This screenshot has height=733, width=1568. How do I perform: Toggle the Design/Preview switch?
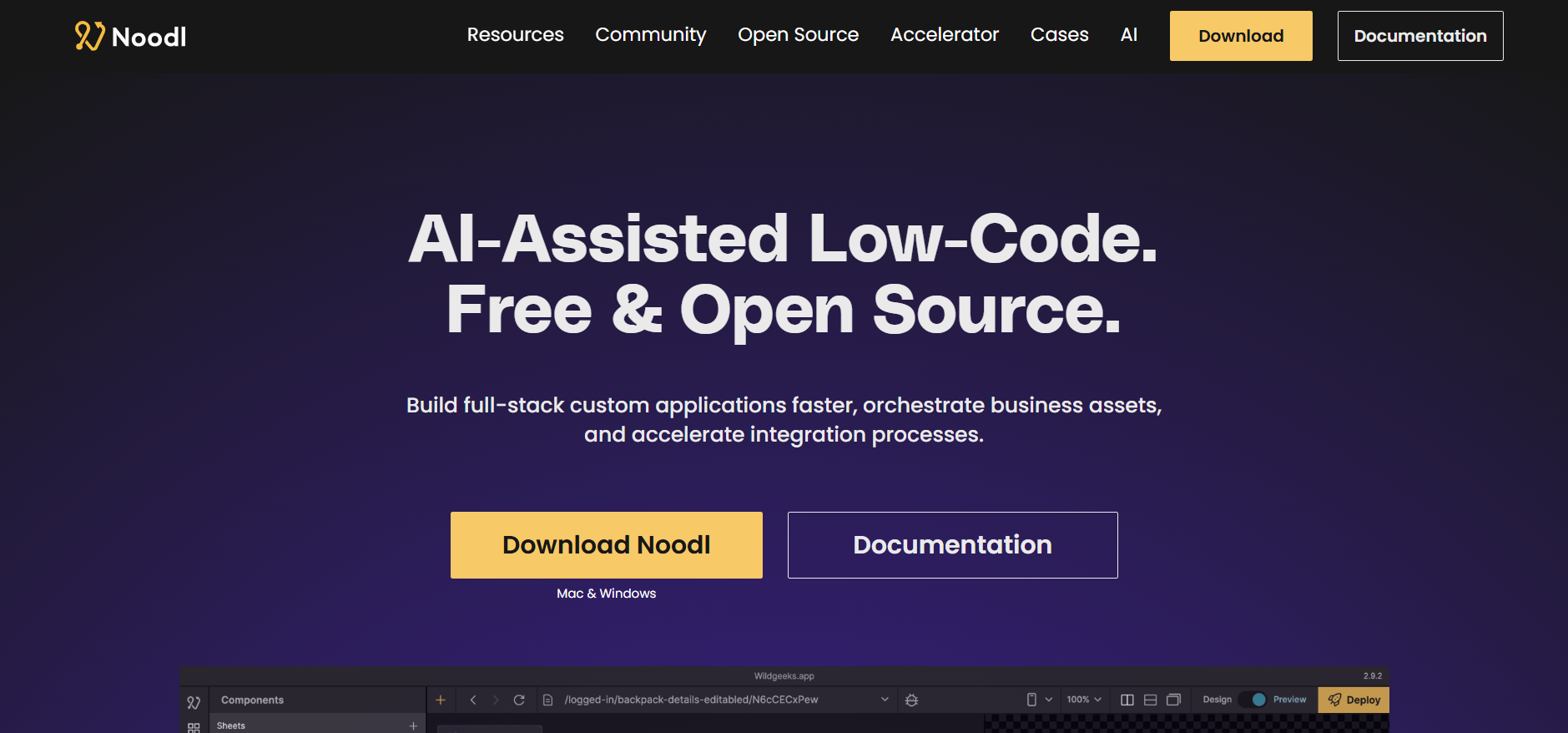[x=1253, y=700]
